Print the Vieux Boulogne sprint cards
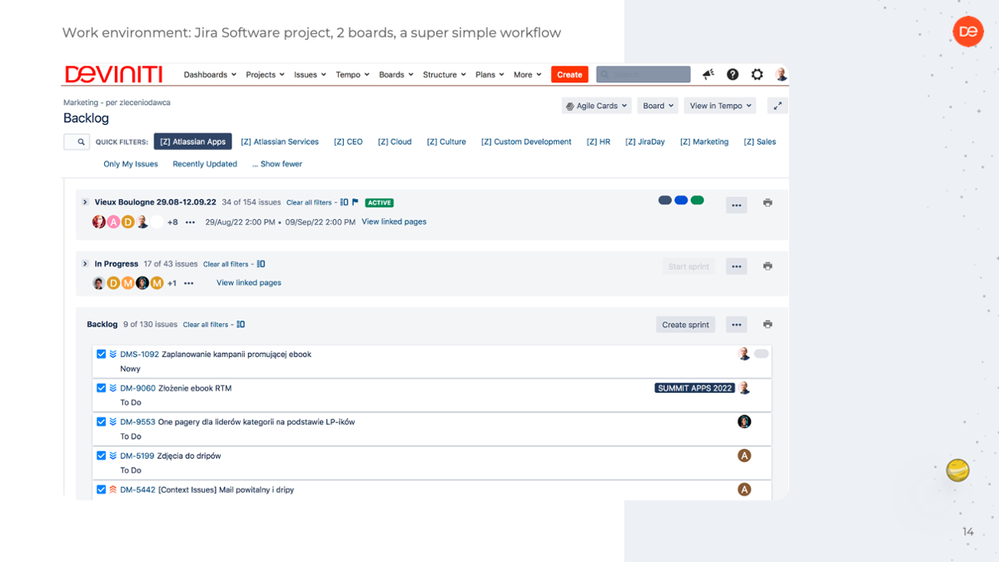 coord(768,203)
